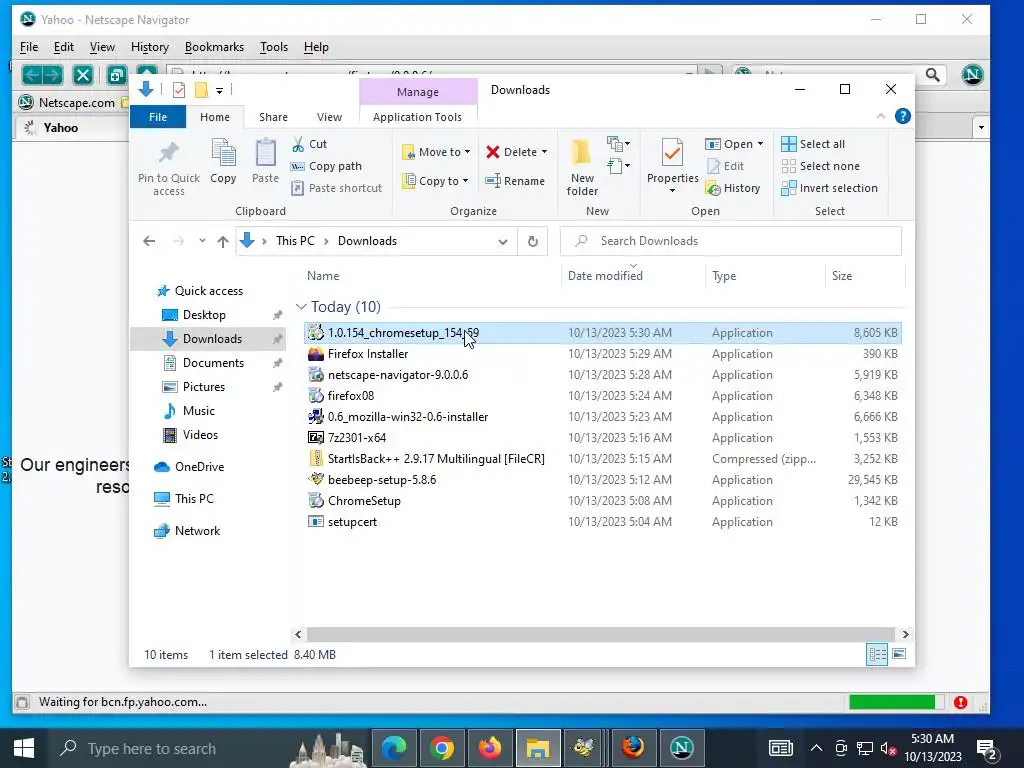Switch to details view in status bar

pos(877,654)
